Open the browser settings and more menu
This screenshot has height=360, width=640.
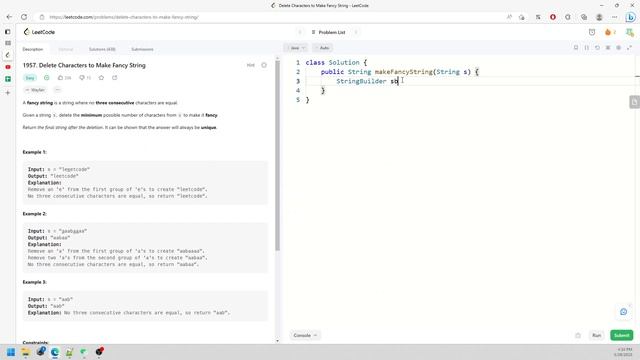tap(614, 17)
